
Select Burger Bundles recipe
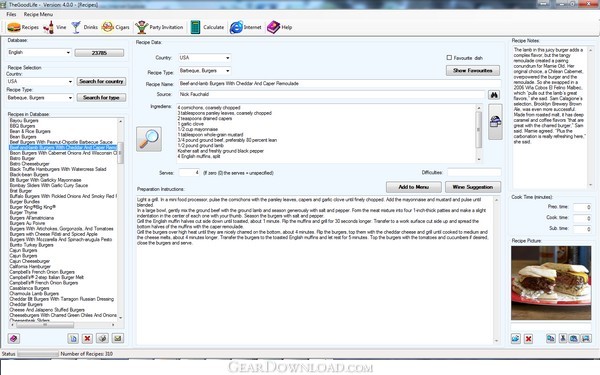coord(24,201)
